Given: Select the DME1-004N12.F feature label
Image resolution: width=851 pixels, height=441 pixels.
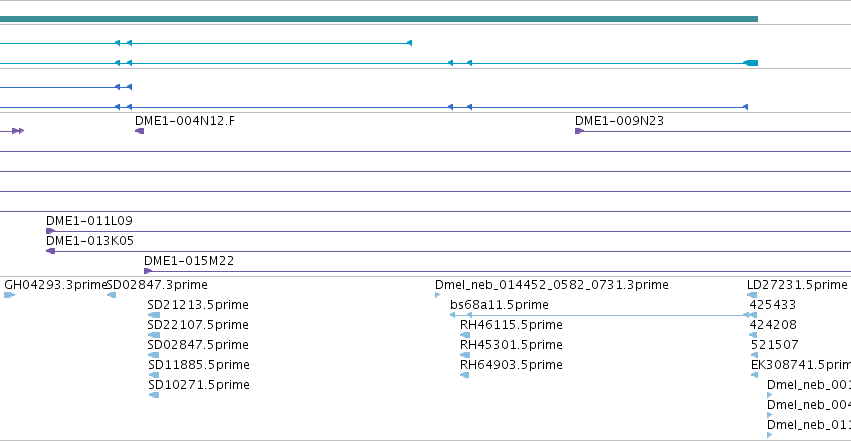Looking at the screenshot, I should click(x=185, y=121).
